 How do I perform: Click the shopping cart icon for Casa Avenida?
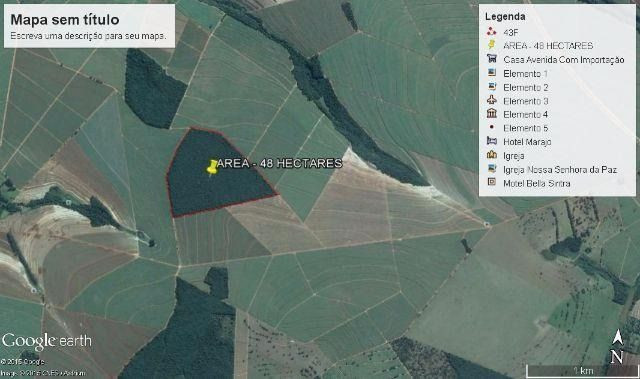click(x=492, y=58)
